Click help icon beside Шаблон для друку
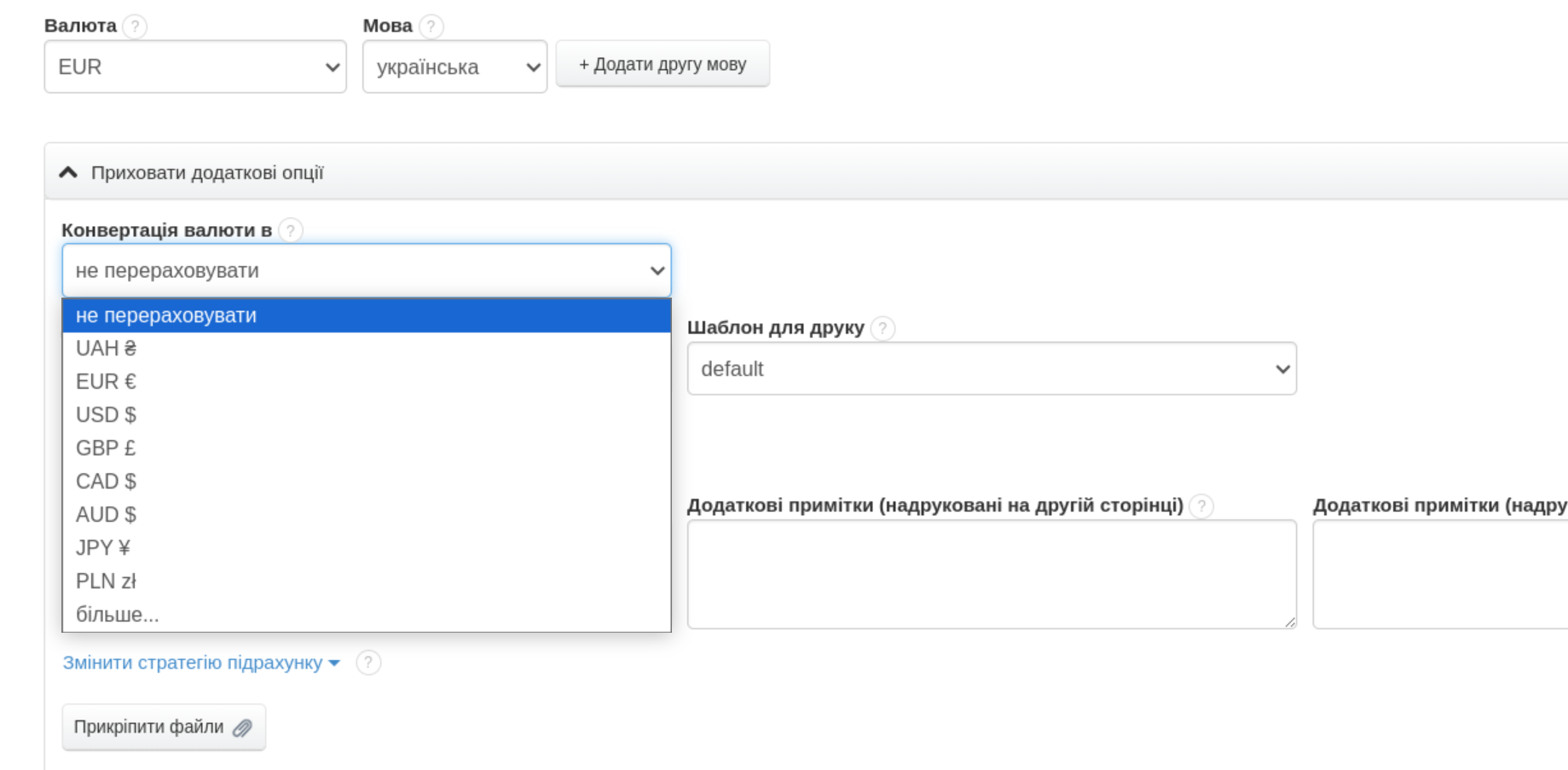The height and width of the screenshot is (770, 1568). tap(883, 328)
